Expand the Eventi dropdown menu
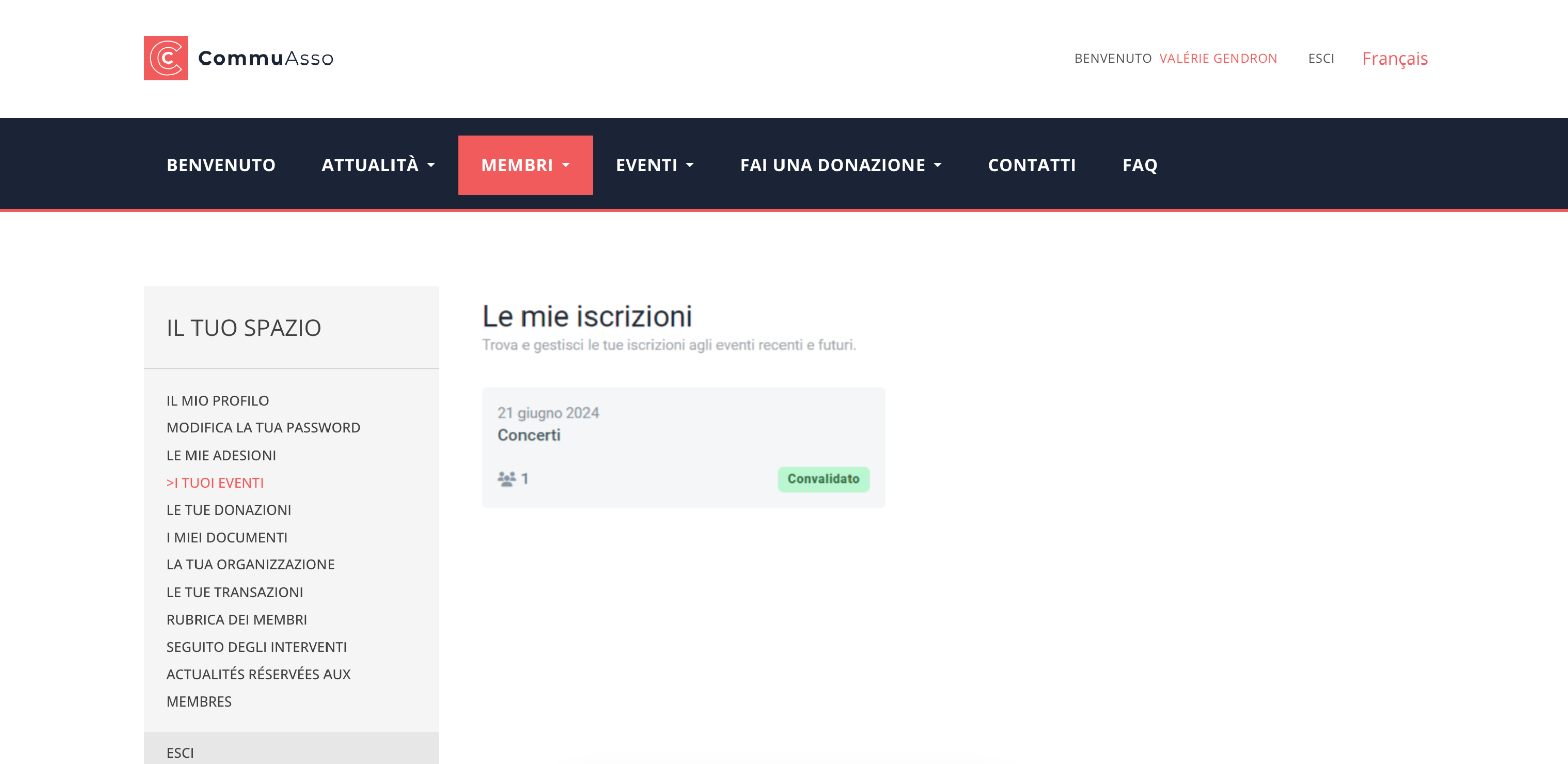1568x764 pixels. point(655,165)
